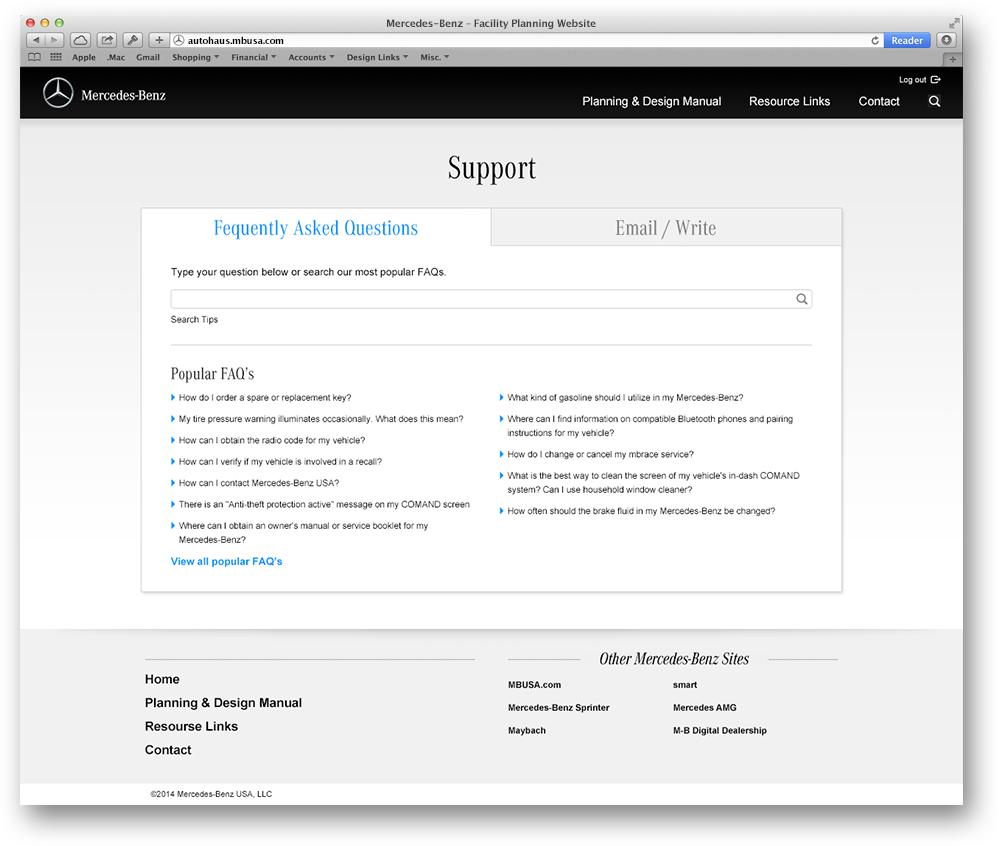The height and width of the screenshot is (846, 999).
Task: Open FAQ about compatible Bluetooth phones
Action: (x=650, y=426)
